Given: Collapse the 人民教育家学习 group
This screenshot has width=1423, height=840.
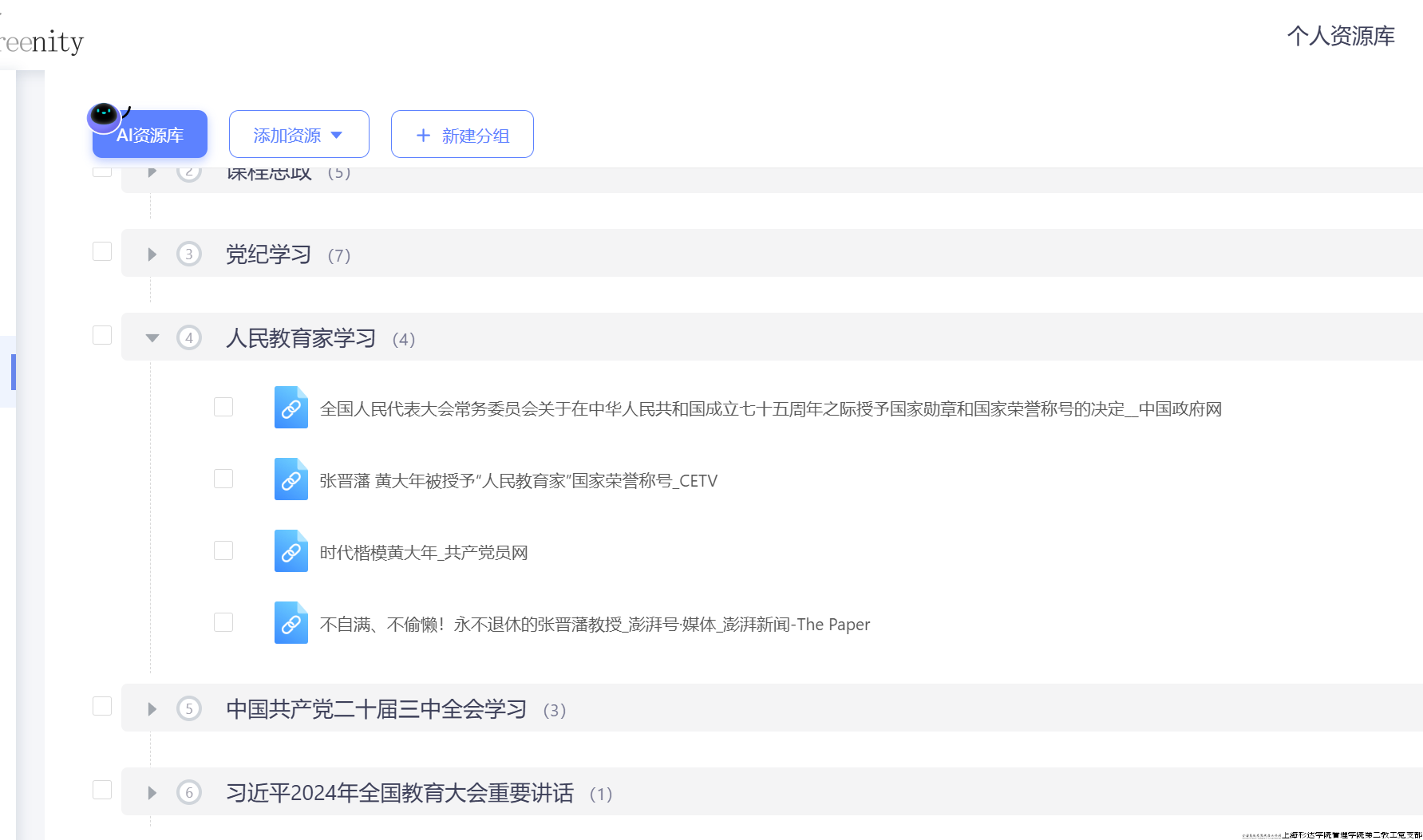Looking at the screenshot, I should (x=152, y=337).
